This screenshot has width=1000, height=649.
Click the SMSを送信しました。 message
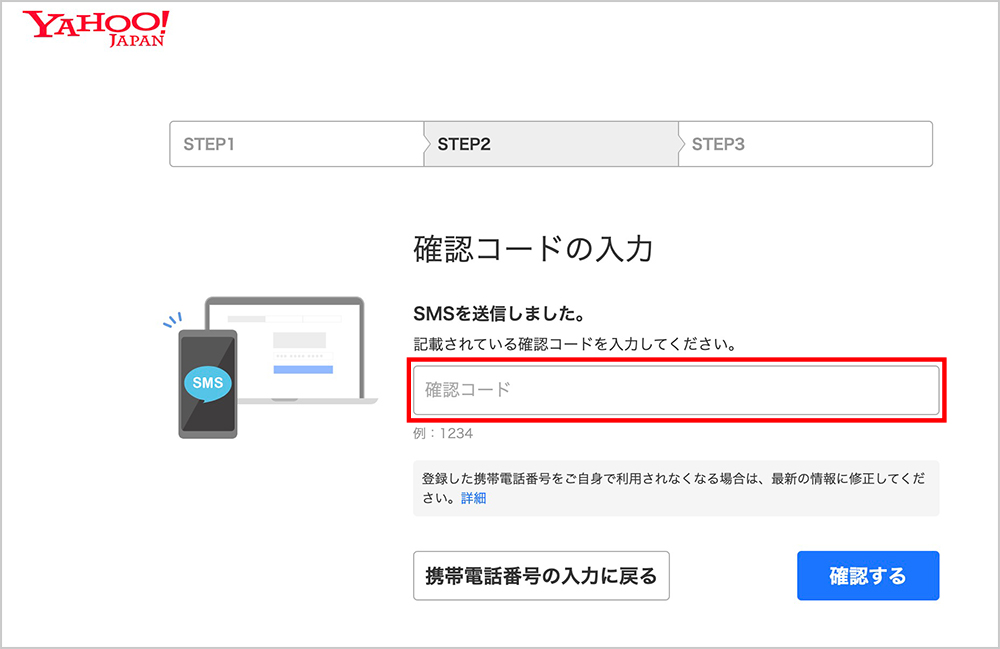499,314
